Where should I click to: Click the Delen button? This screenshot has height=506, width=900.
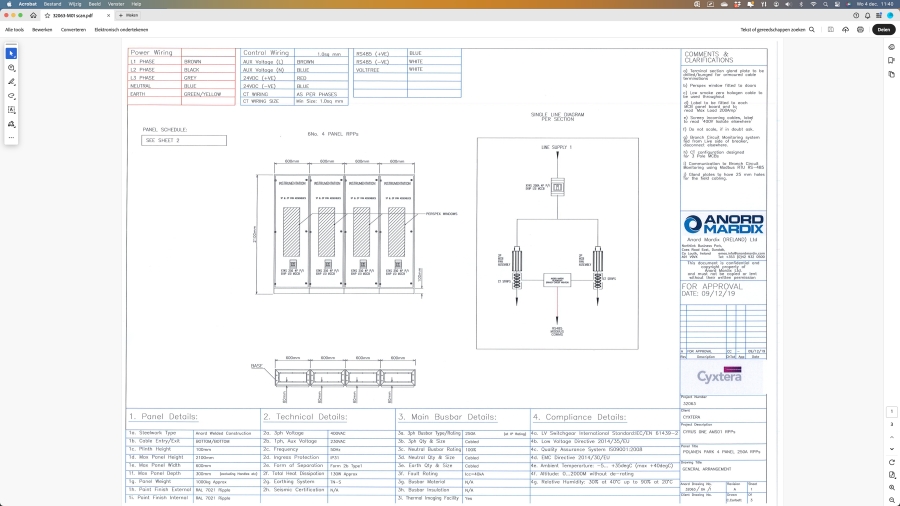[x=883, y=30]
